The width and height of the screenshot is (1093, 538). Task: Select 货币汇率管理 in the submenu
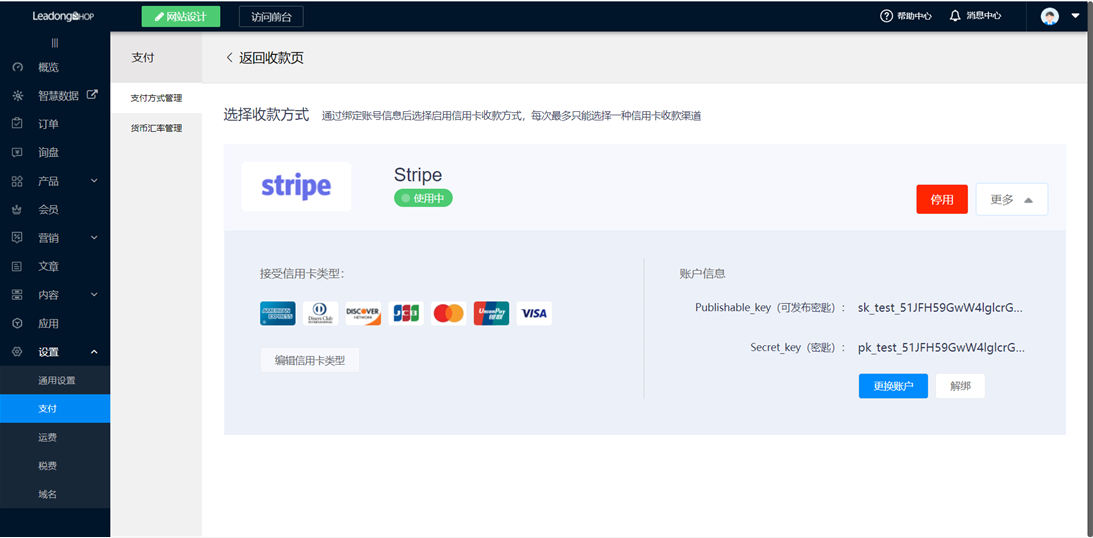point(156,128)
